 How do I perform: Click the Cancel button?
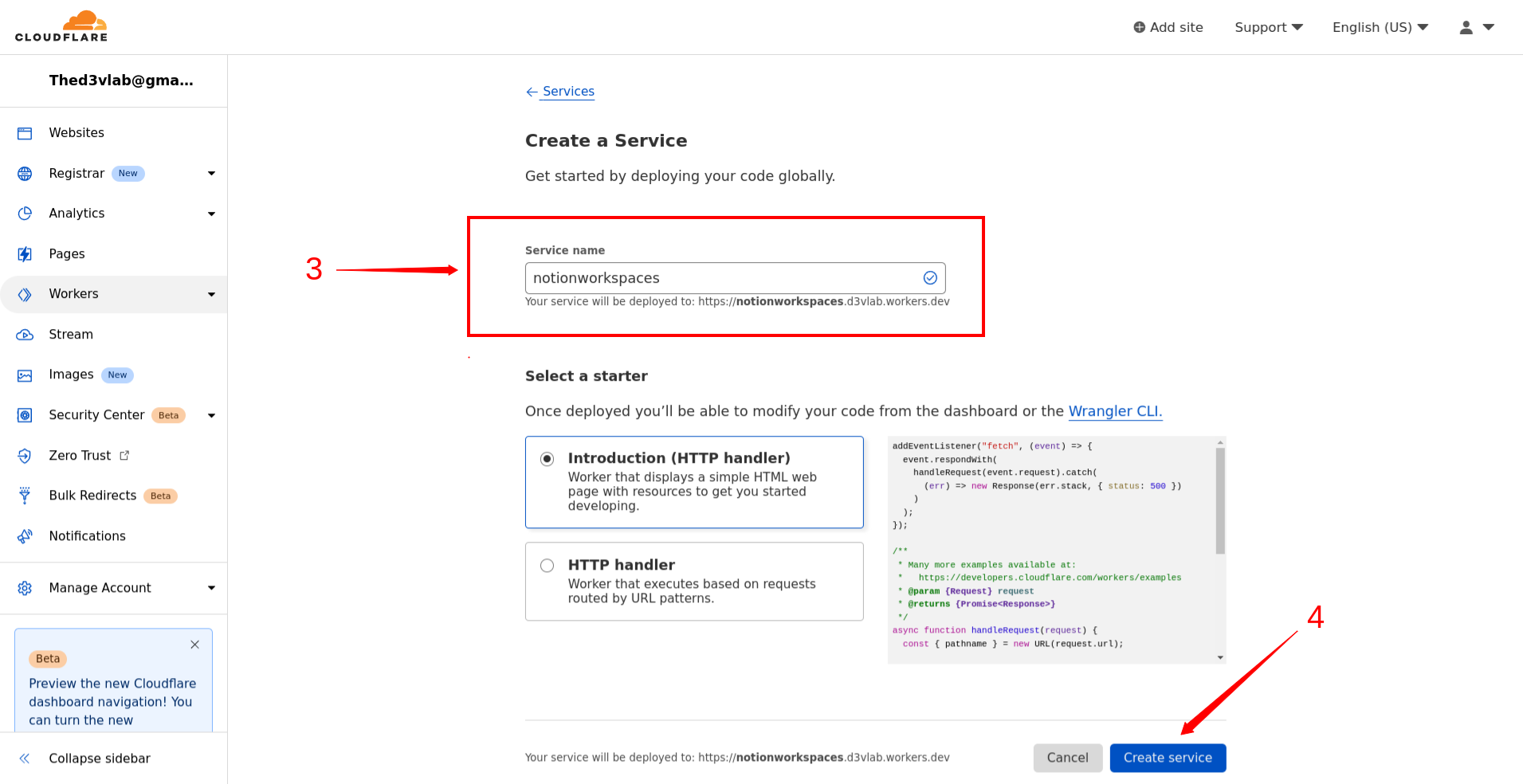(x=1067, y=758)
